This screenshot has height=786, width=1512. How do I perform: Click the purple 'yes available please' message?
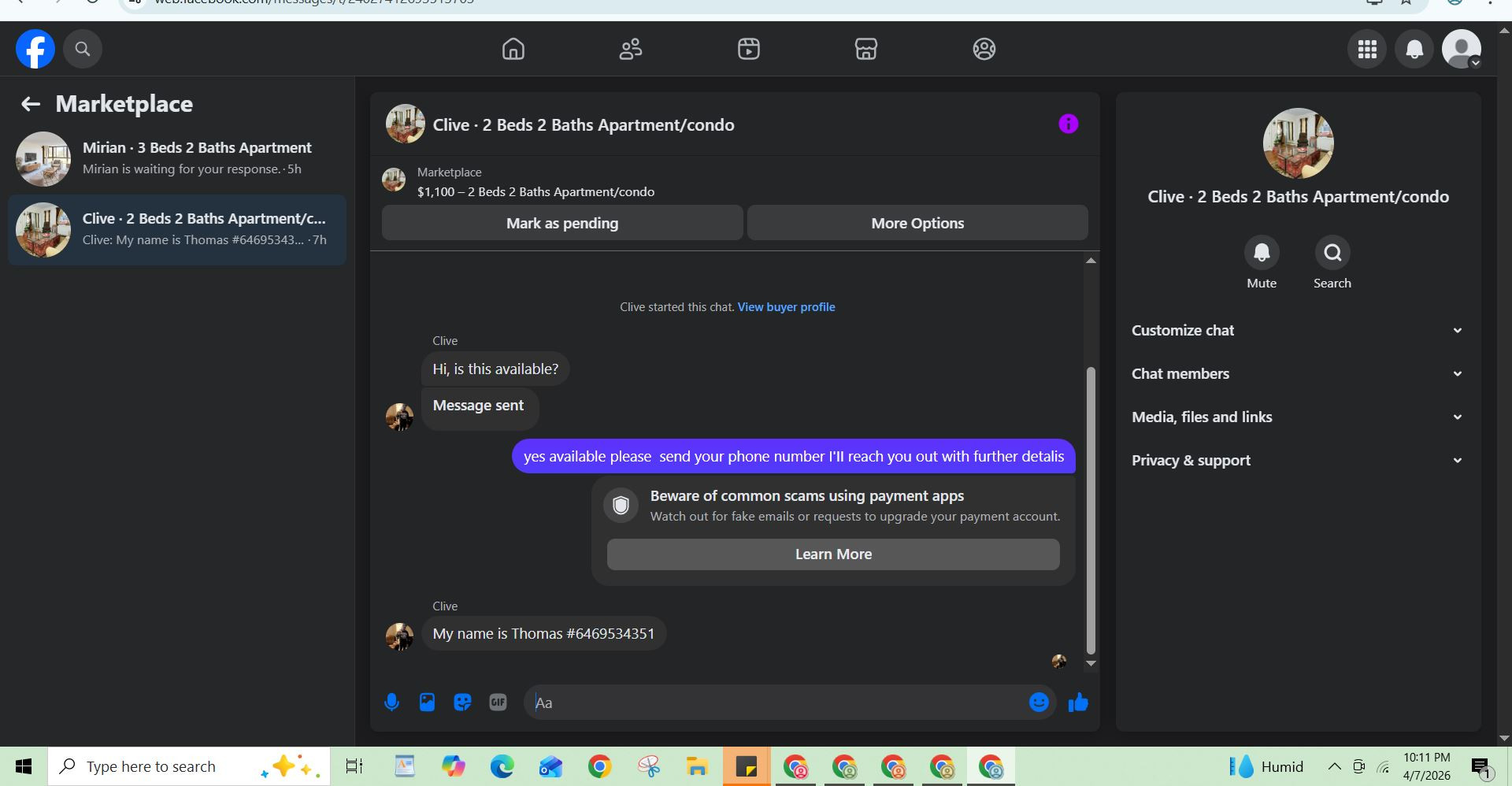click(794, 457)
